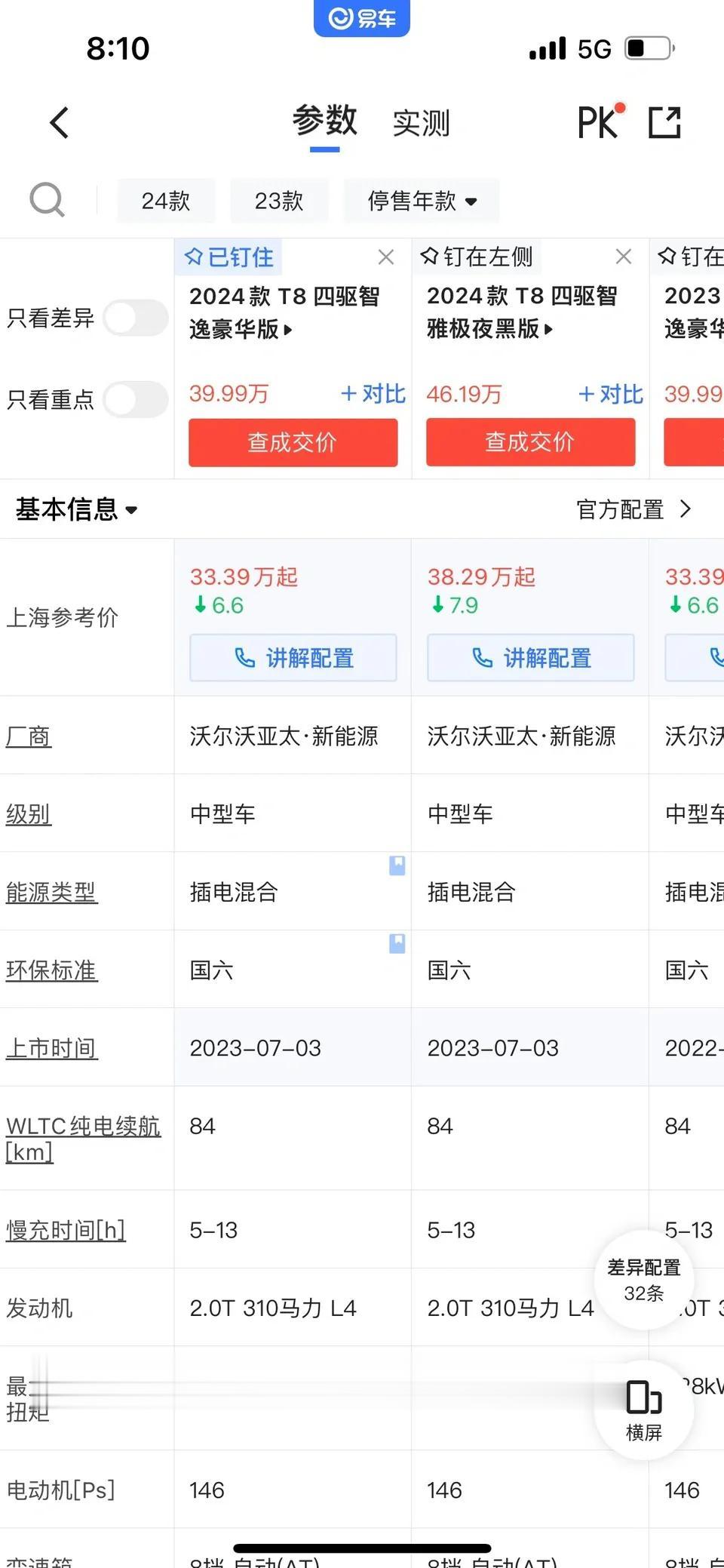Open the 级别 parameter explanation

click(x=29, y=814)
